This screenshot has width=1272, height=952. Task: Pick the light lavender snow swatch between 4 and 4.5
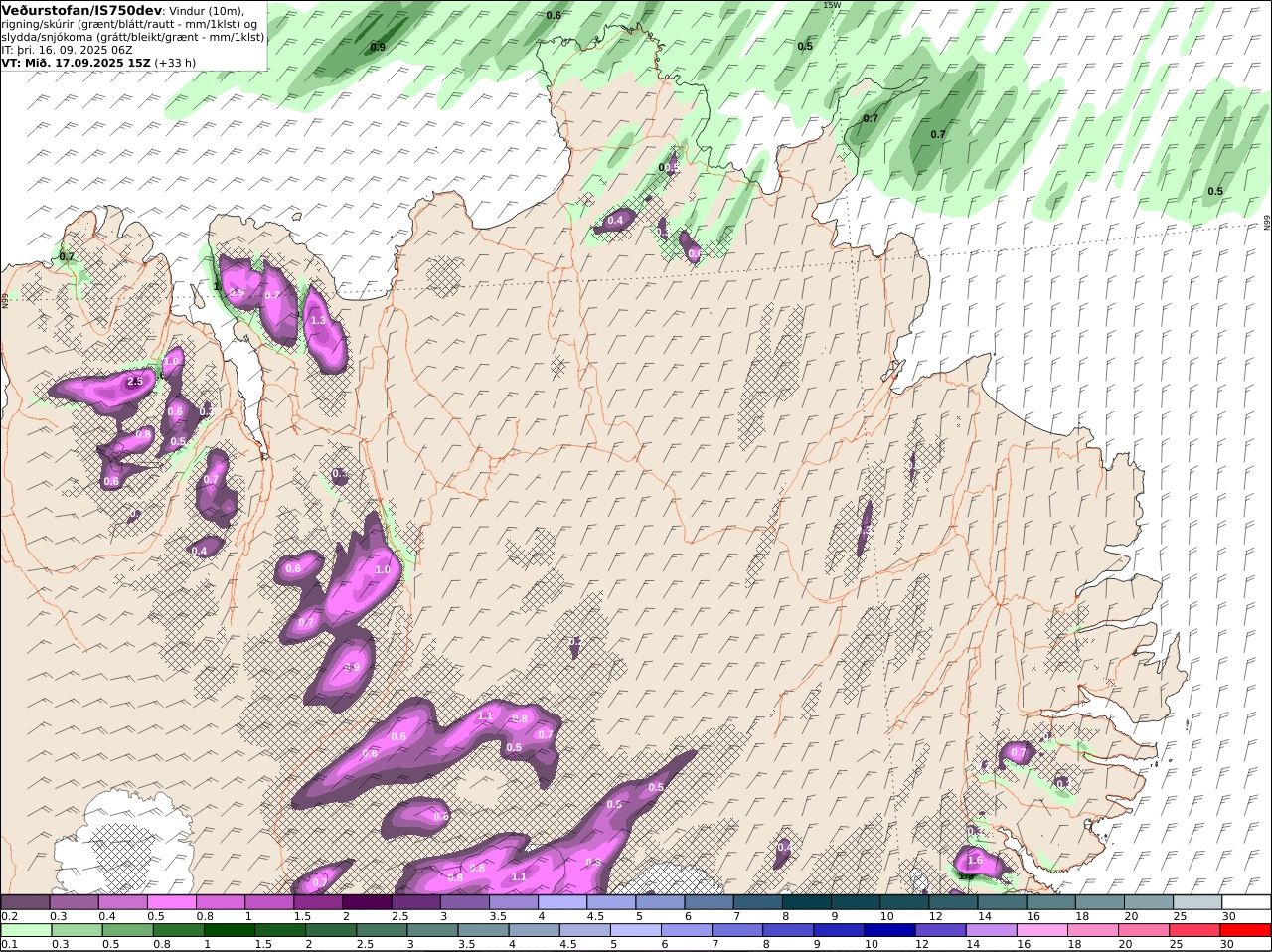[x=562, y=901]
